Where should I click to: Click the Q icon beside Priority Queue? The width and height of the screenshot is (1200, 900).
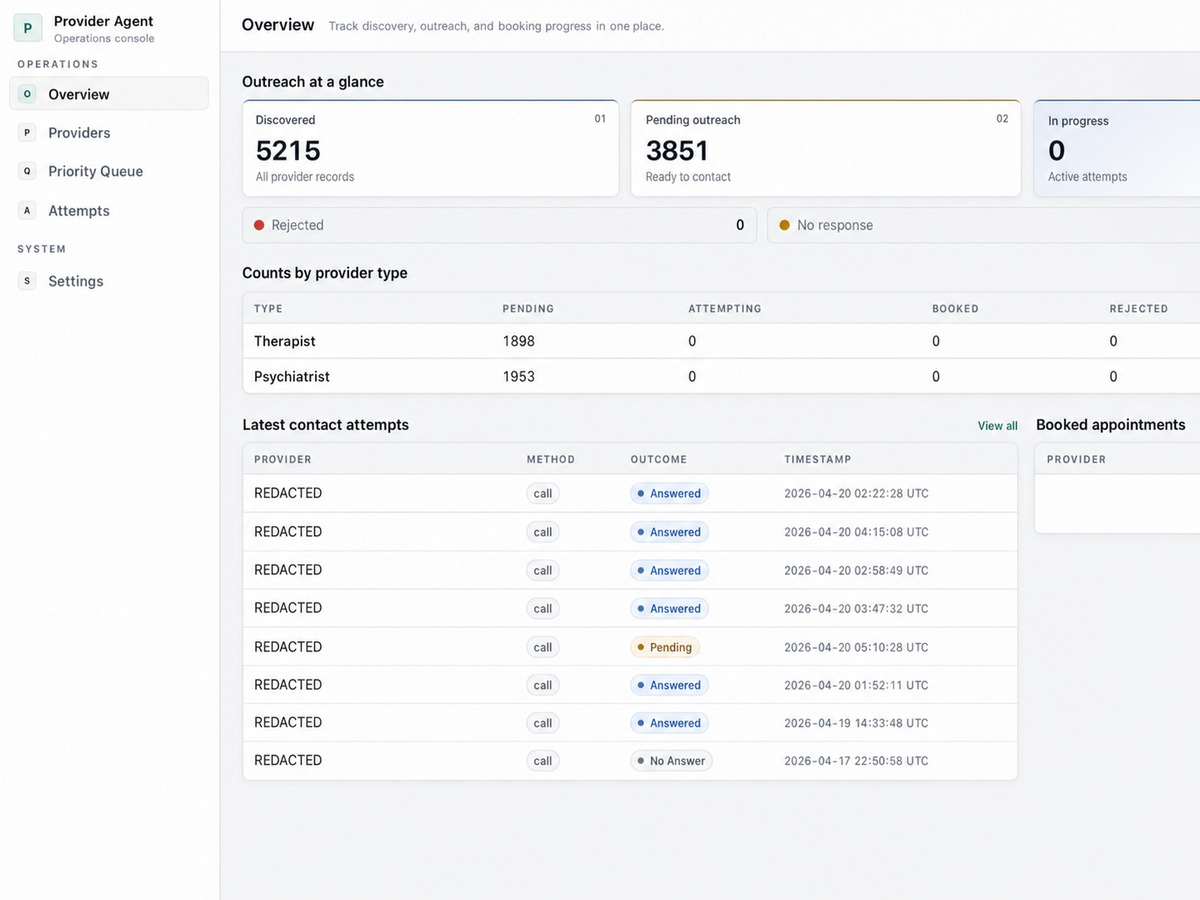(27, 171)
